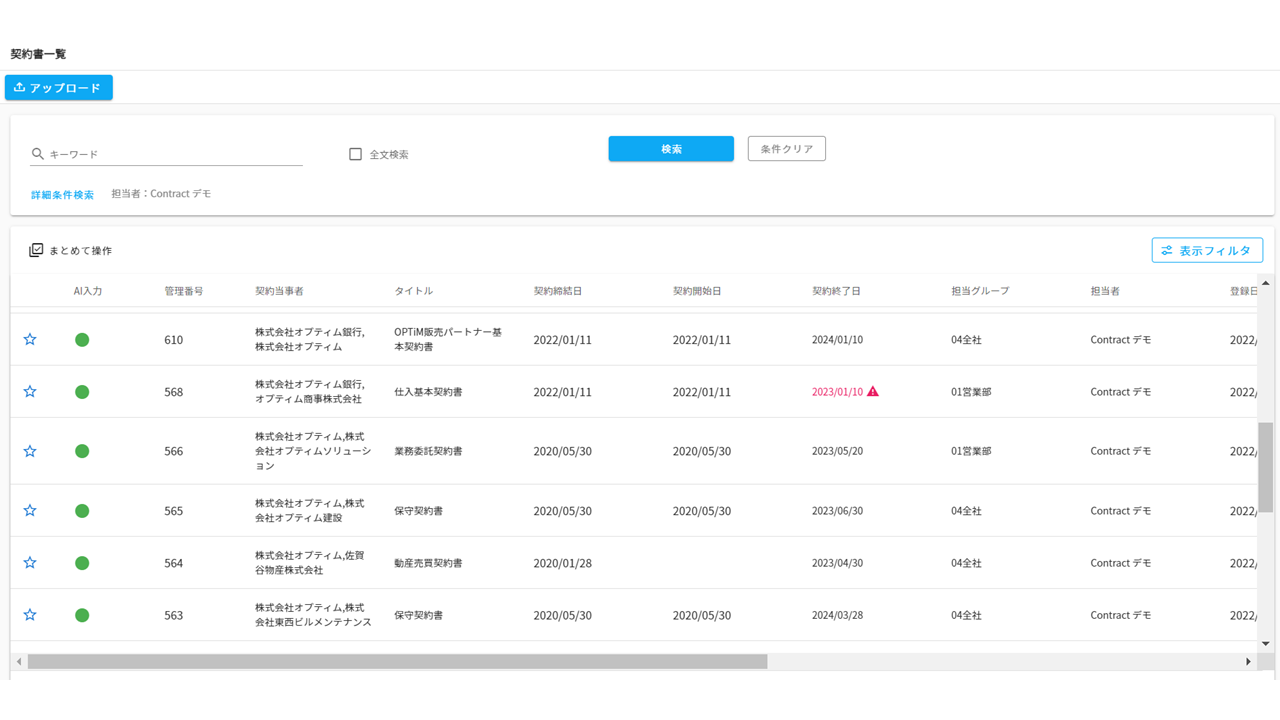1280x720 pixels.
Task: Favorite contract 568 with its star
Action: (x=30, y=392)
